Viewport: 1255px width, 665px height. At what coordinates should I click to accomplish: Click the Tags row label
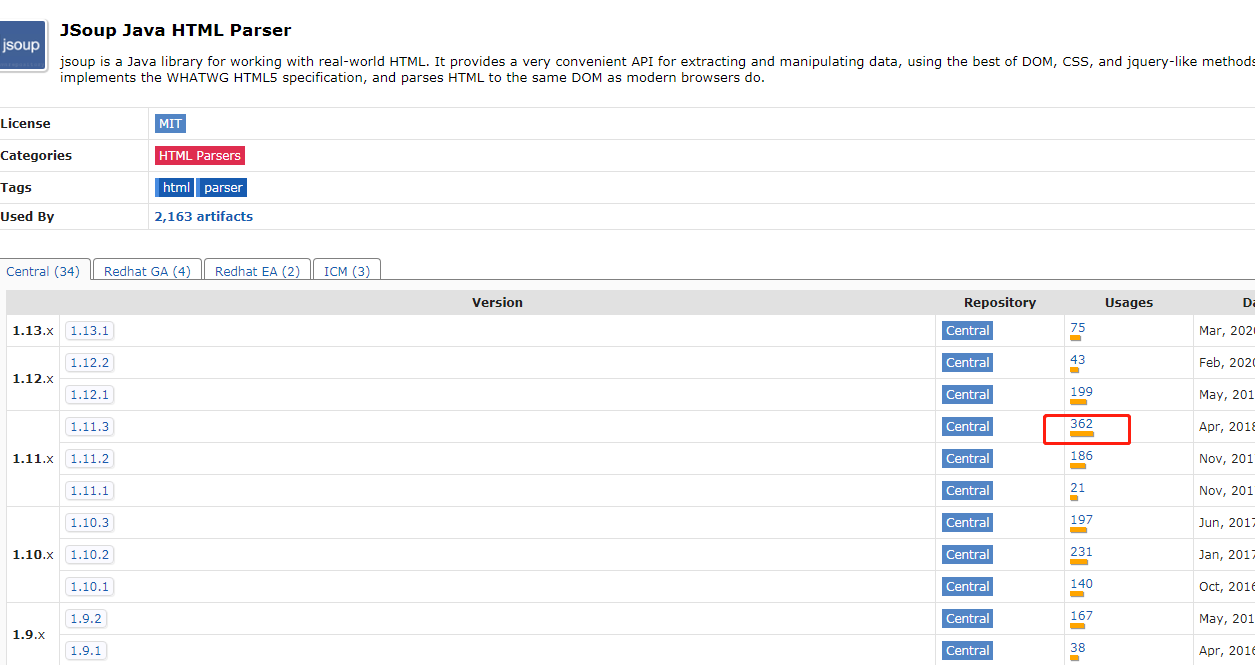[x=16, y=187]
